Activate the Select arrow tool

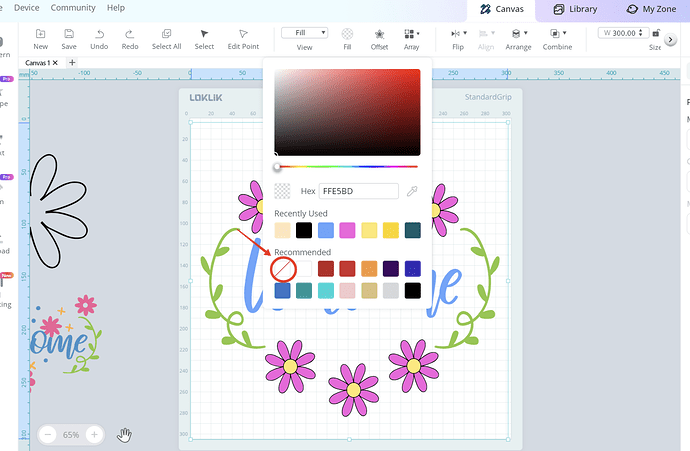204,34
